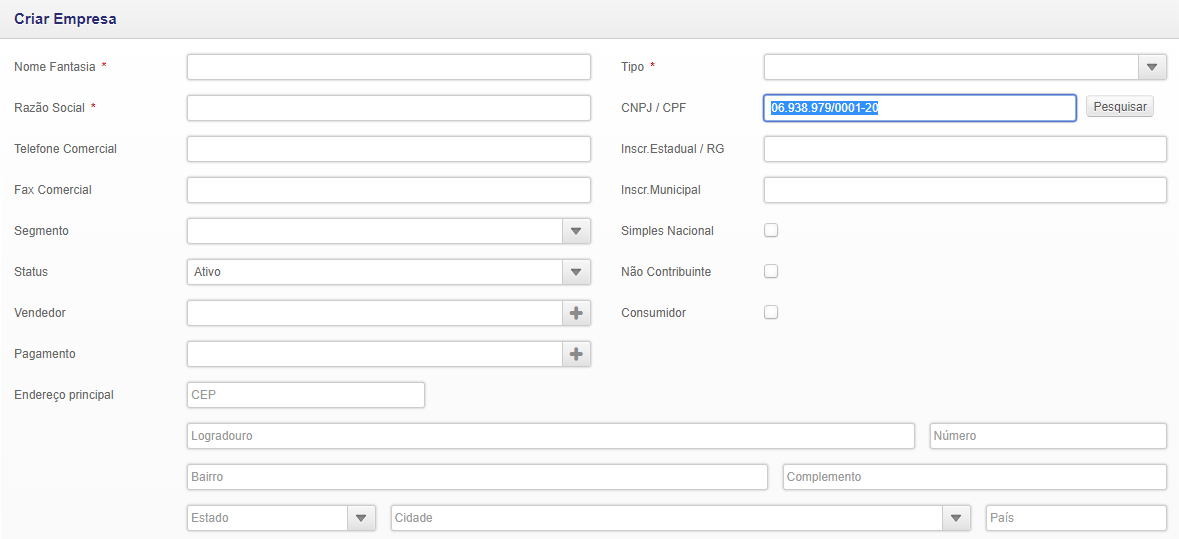1179x539 pixels.
Task: Click the Não Contribuinte label text
Action: coord(666,272)
